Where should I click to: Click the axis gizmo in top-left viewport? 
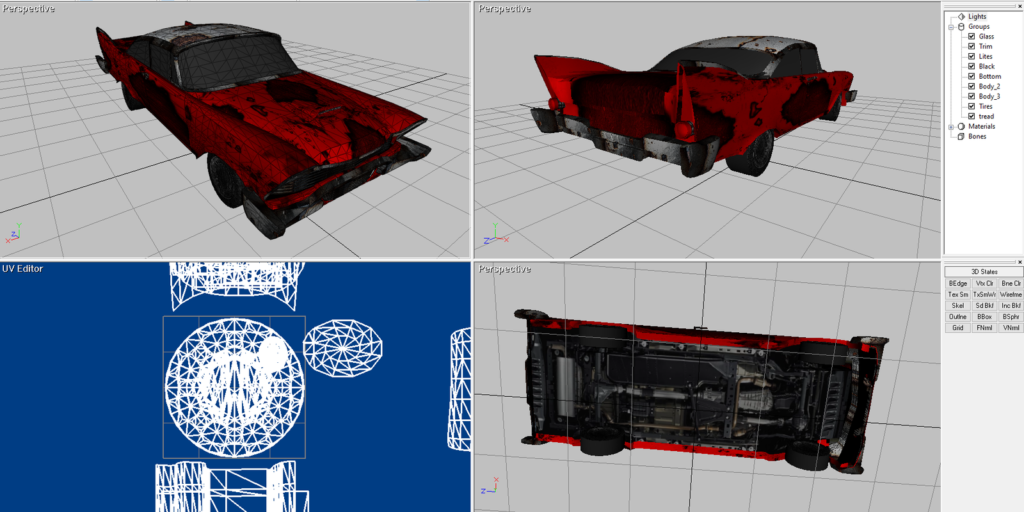pyautogui.click(x=14, y=237)
